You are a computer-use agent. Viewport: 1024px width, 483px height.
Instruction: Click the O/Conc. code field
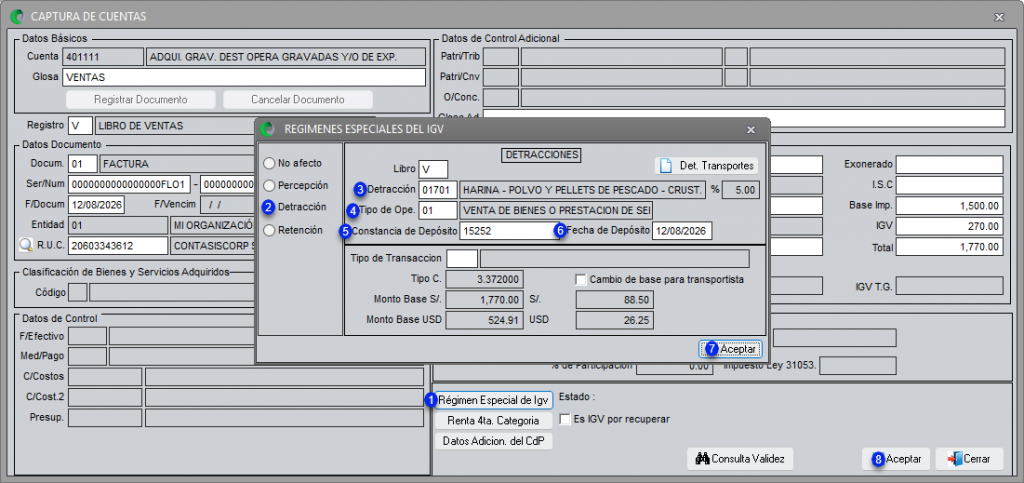pyautogui.click(x=501, y=97)
